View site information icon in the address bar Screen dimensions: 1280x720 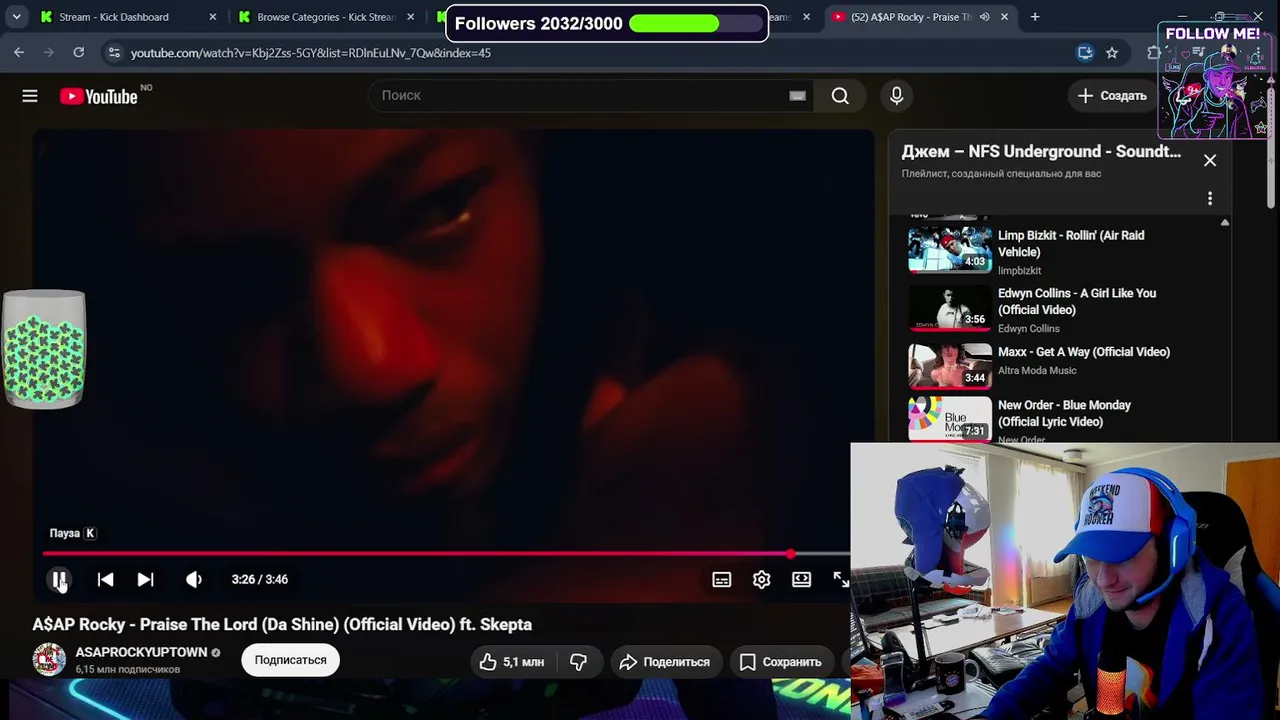click(114, 53)
